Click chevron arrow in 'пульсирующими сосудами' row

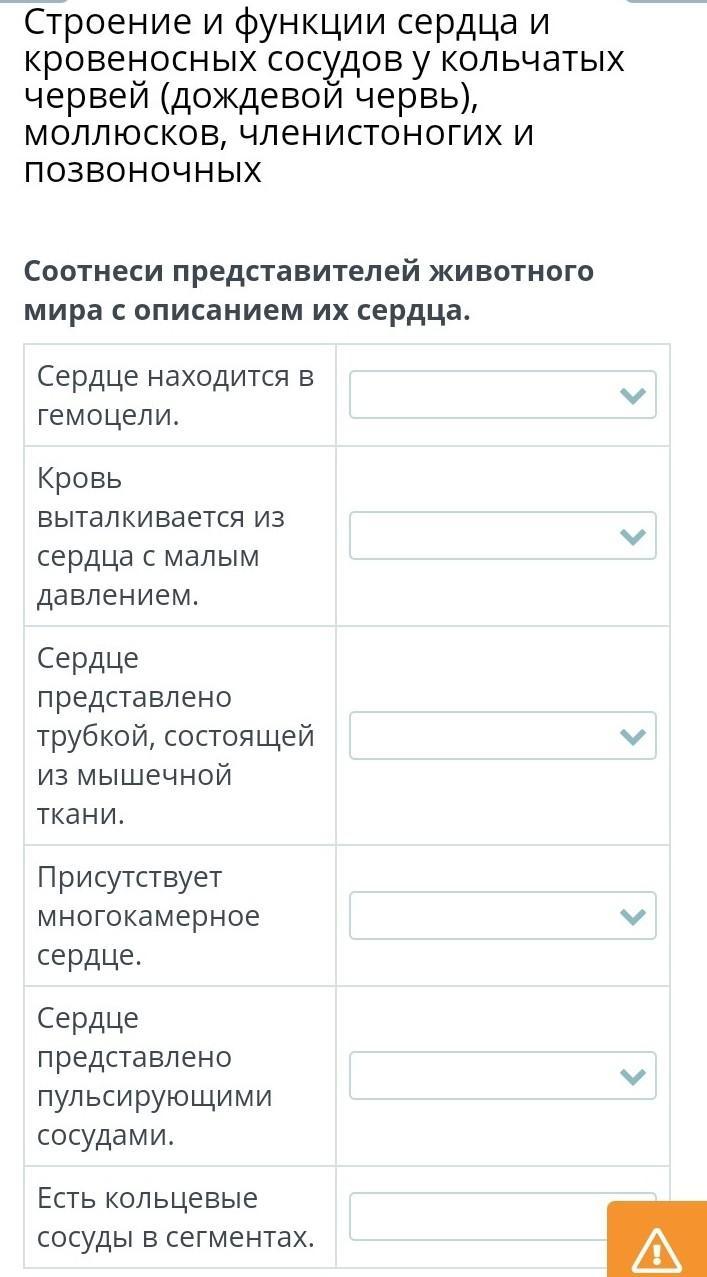click(632, 1077)
